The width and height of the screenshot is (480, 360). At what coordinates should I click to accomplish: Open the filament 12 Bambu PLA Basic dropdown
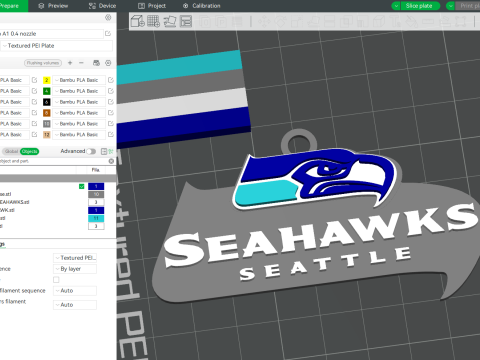pos(79,135)
